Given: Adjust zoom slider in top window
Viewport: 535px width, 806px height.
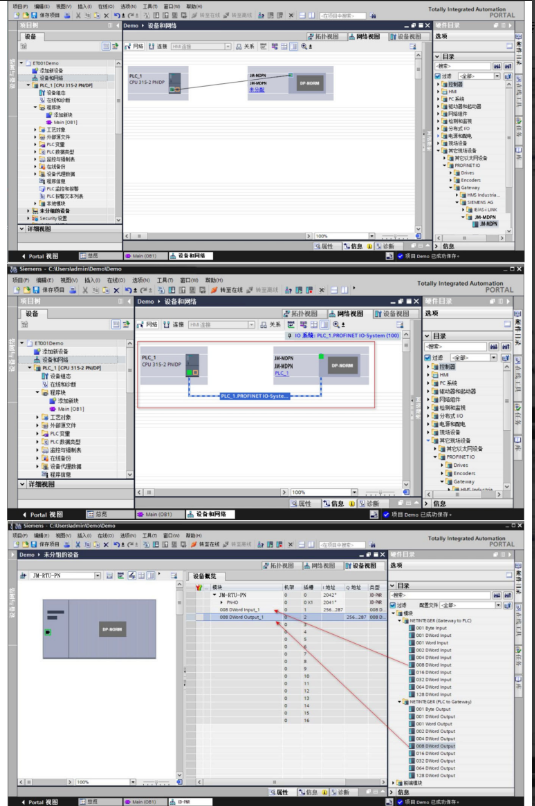Looking at the screenshot, I should pyautogui.click(x=395, y=236).
